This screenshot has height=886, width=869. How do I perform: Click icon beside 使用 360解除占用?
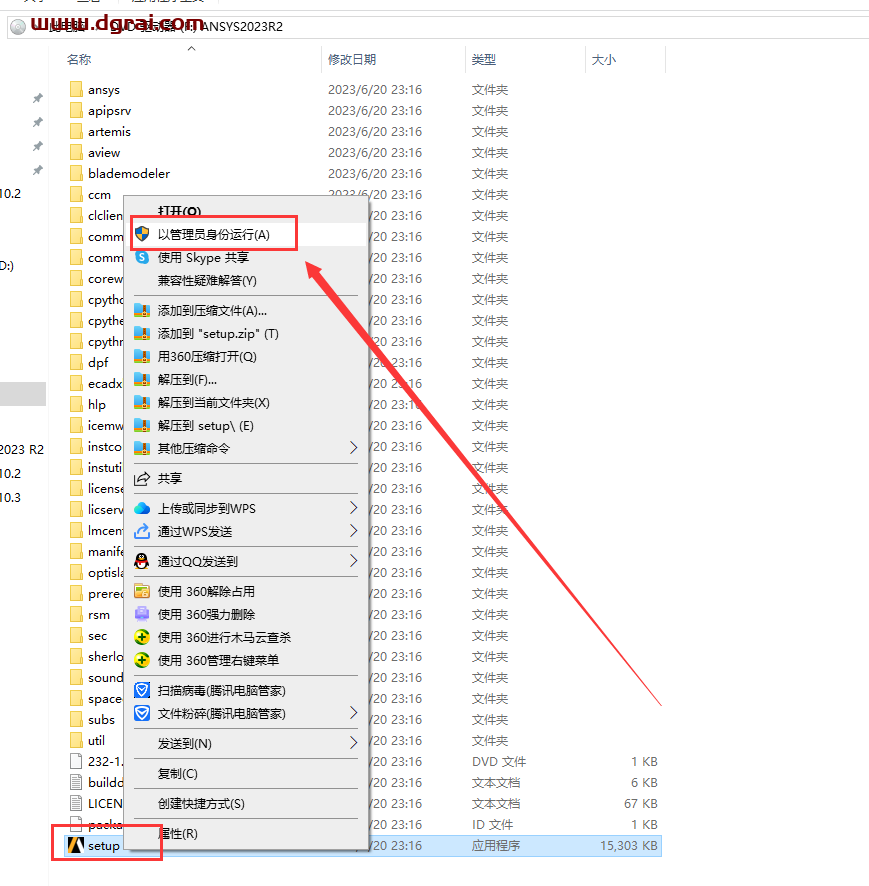tap(142, 592)
